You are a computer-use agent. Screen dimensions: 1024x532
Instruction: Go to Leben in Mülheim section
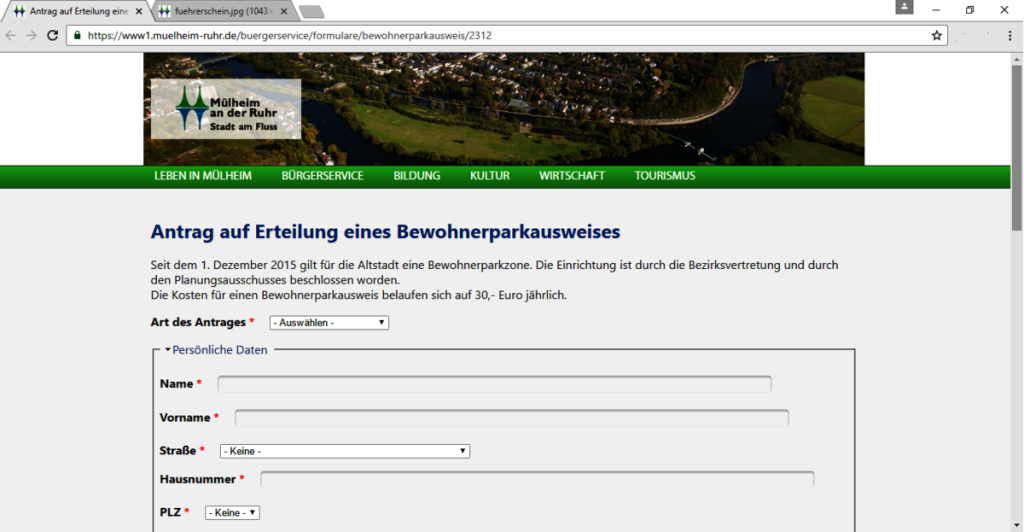click(x=202, y=176)
